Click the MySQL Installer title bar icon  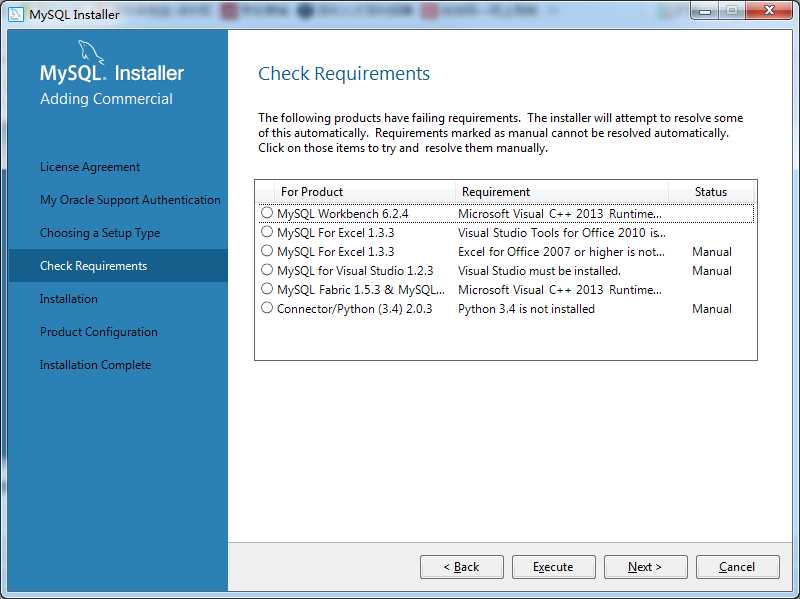tap(16, 14)
